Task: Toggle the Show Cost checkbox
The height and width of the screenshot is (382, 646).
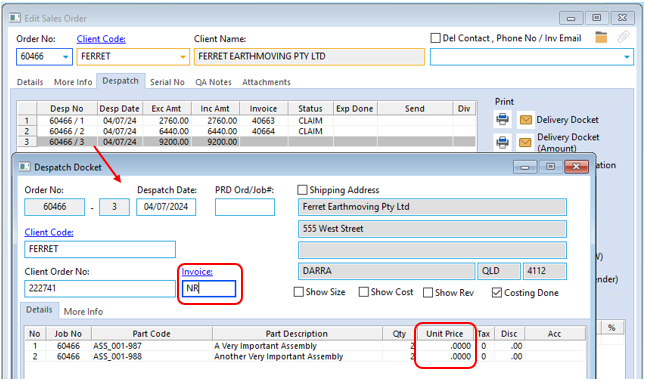Action: pyautogui.click(x=363, y=292)
